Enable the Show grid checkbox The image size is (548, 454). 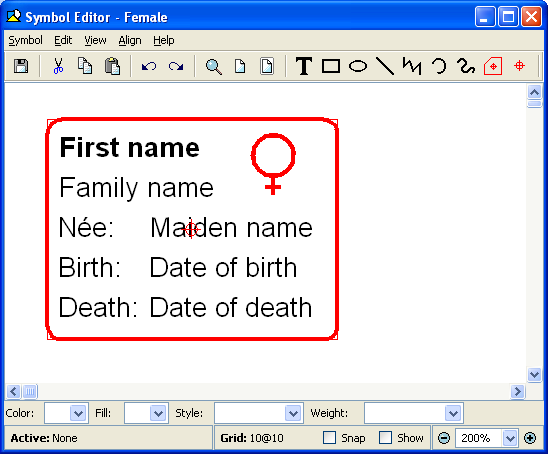pos(385,438)
